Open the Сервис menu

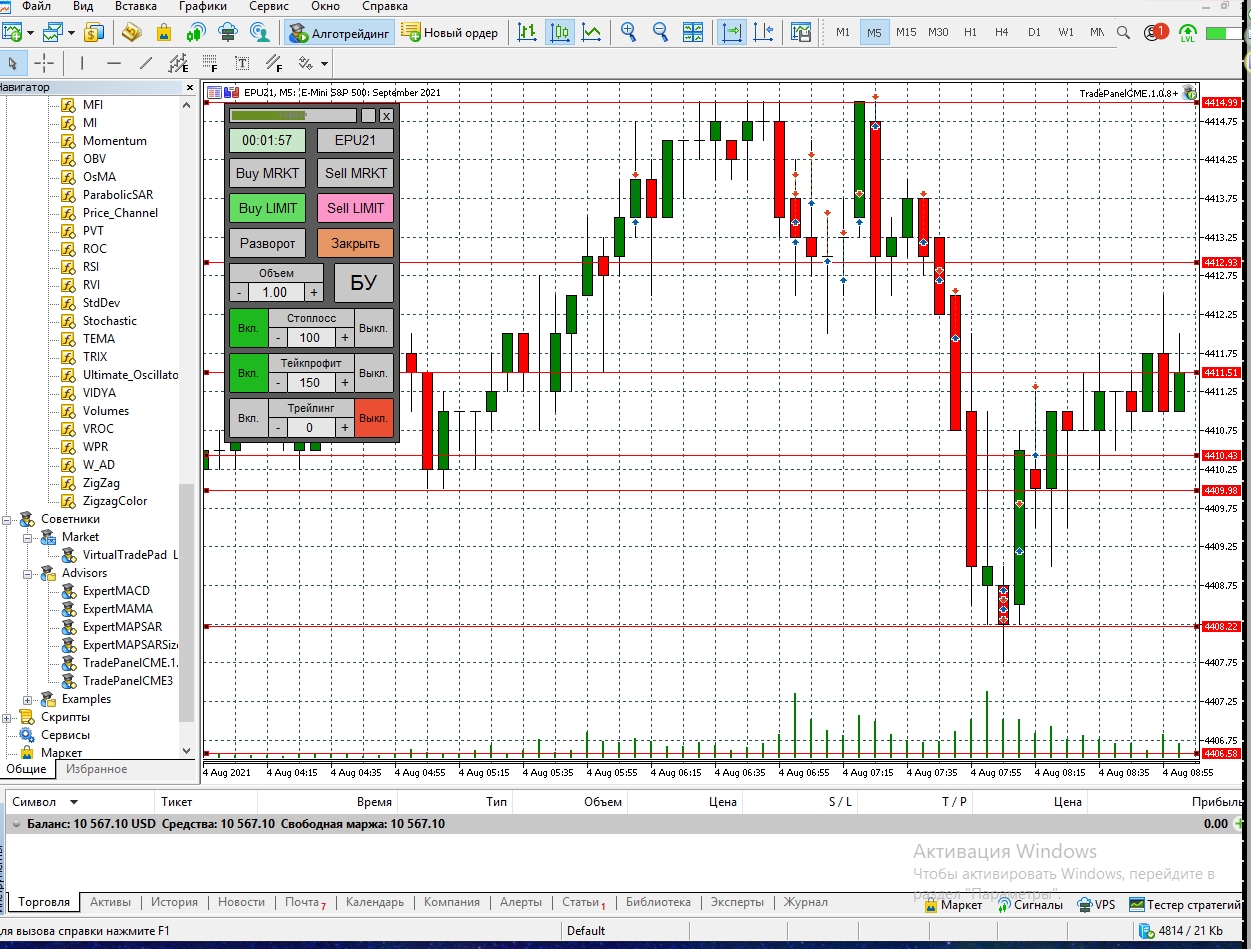click(269, 6)
